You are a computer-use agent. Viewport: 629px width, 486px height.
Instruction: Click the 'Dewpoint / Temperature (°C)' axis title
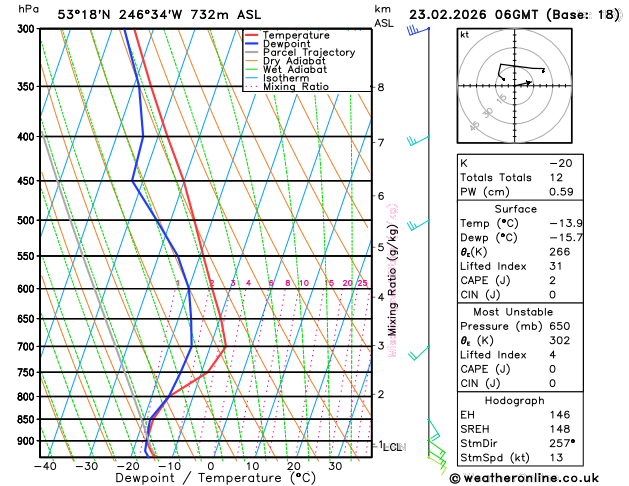[x=215, y=478]
